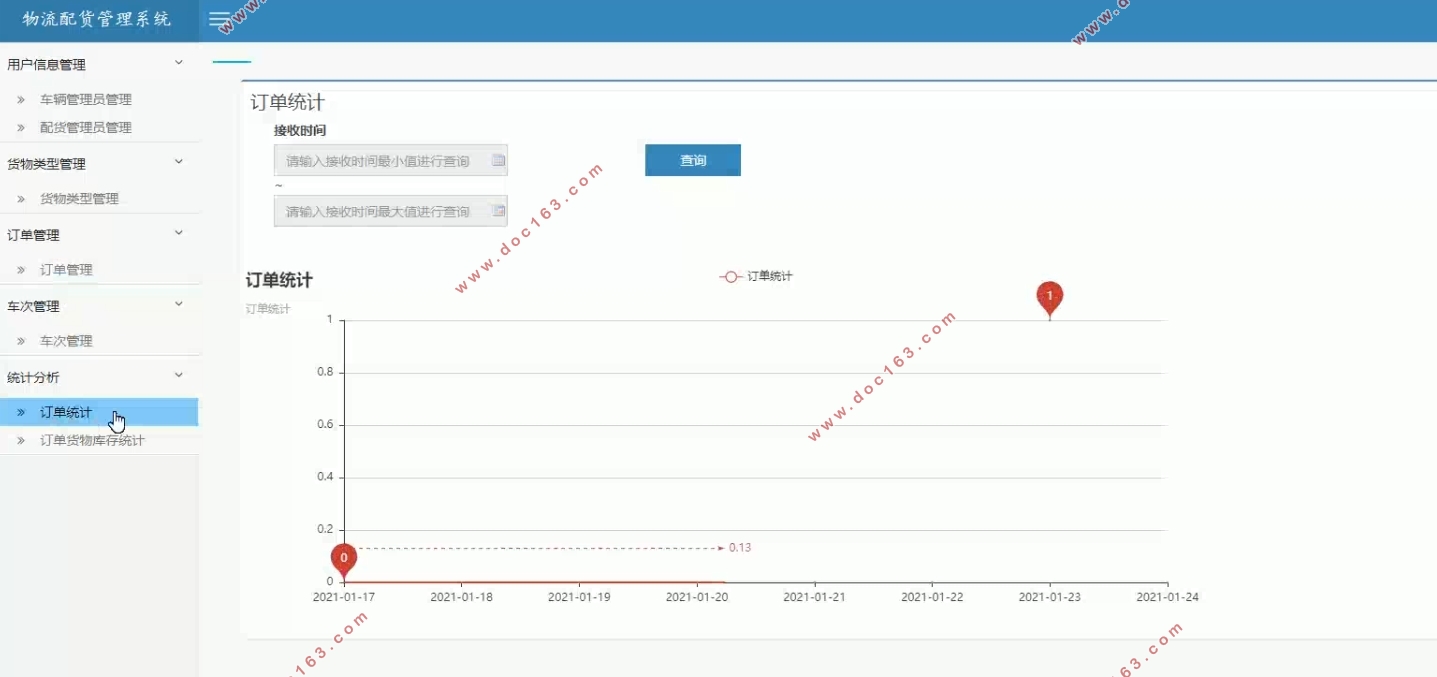Viewport: 1437px width, 677px height.
Task: Collapse the 统计分析 section chevron
Action: [x=179, y=375]
